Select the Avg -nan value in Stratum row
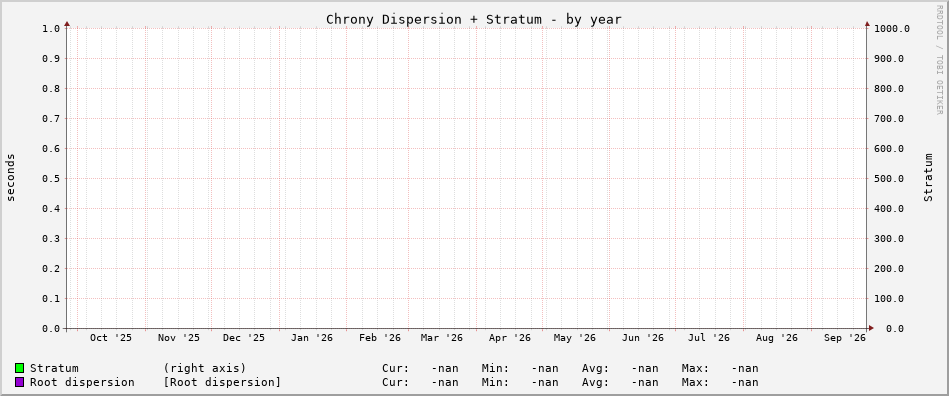This screenshot has height=396, width=949. (645, 368)
